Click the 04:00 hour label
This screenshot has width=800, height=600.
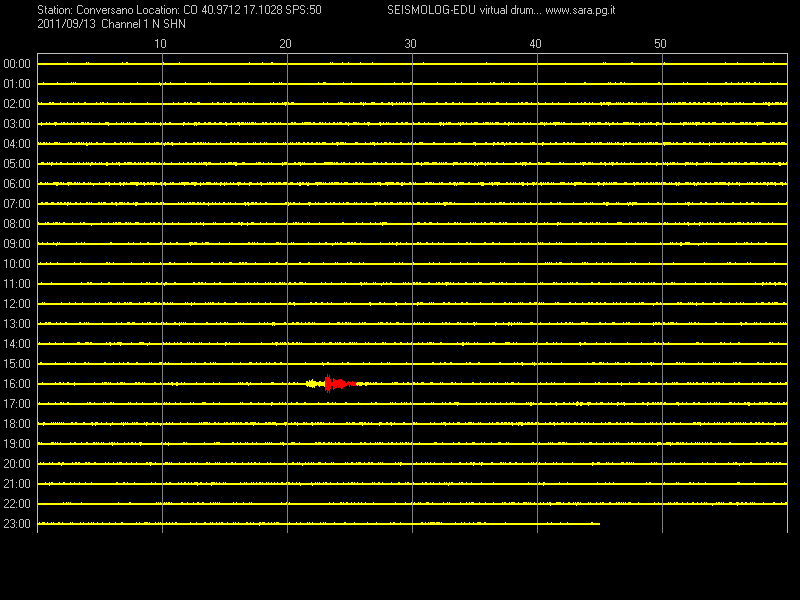tap(17, 144)
